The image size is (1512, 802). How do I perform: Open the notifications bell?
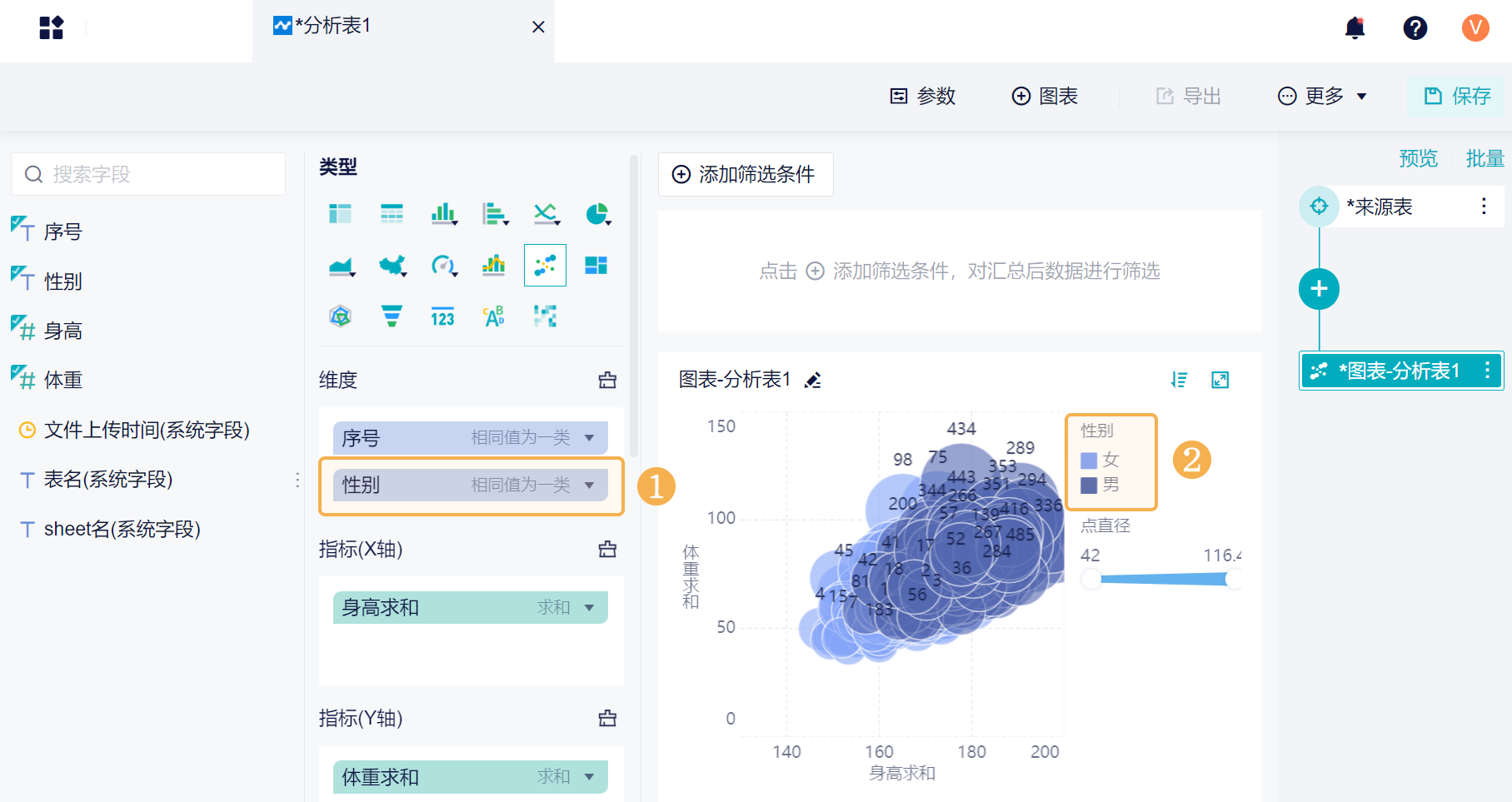(x=1355, y=28)
